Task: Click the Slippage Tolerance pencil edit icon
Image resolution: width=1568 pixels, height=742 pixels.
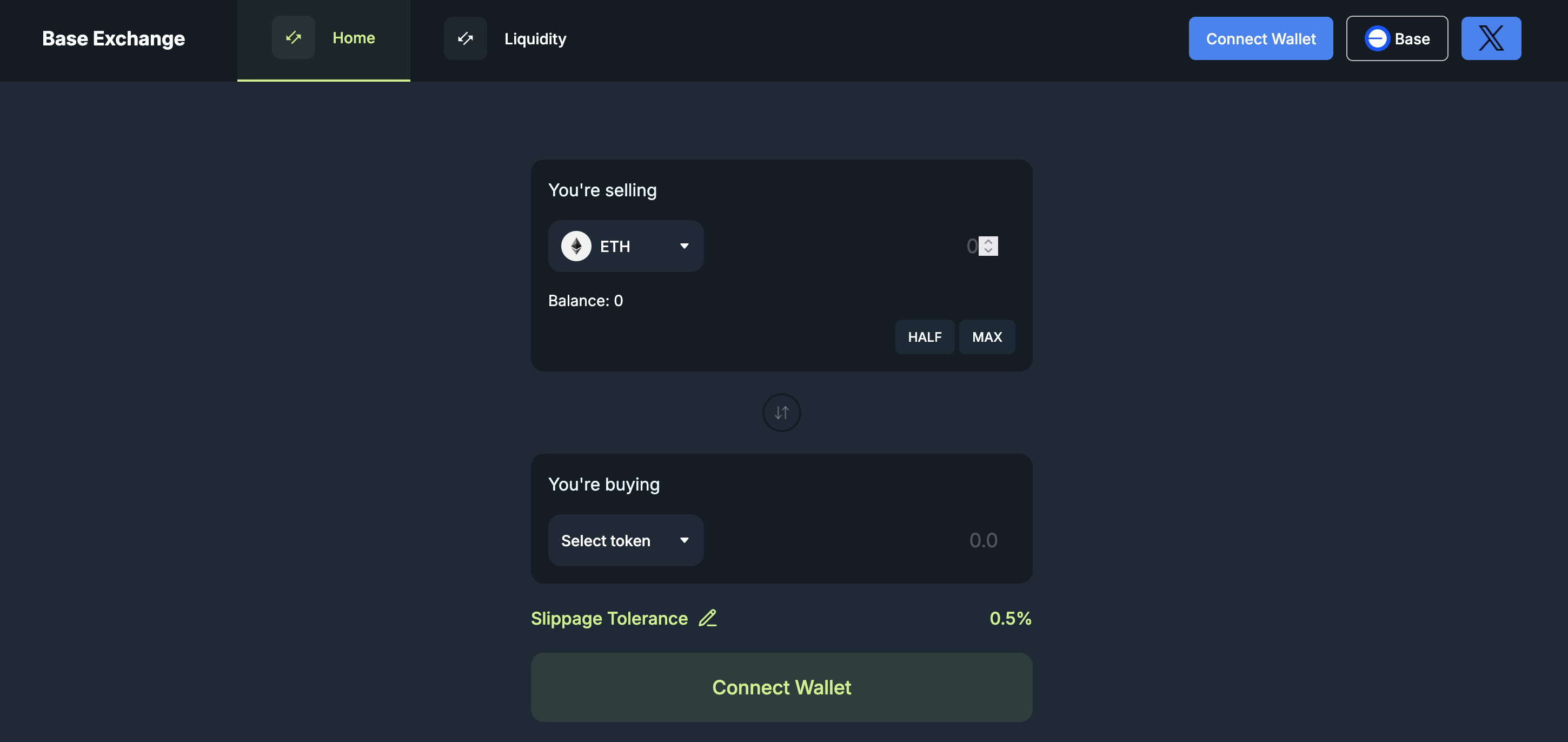Action: coord(707,619)
